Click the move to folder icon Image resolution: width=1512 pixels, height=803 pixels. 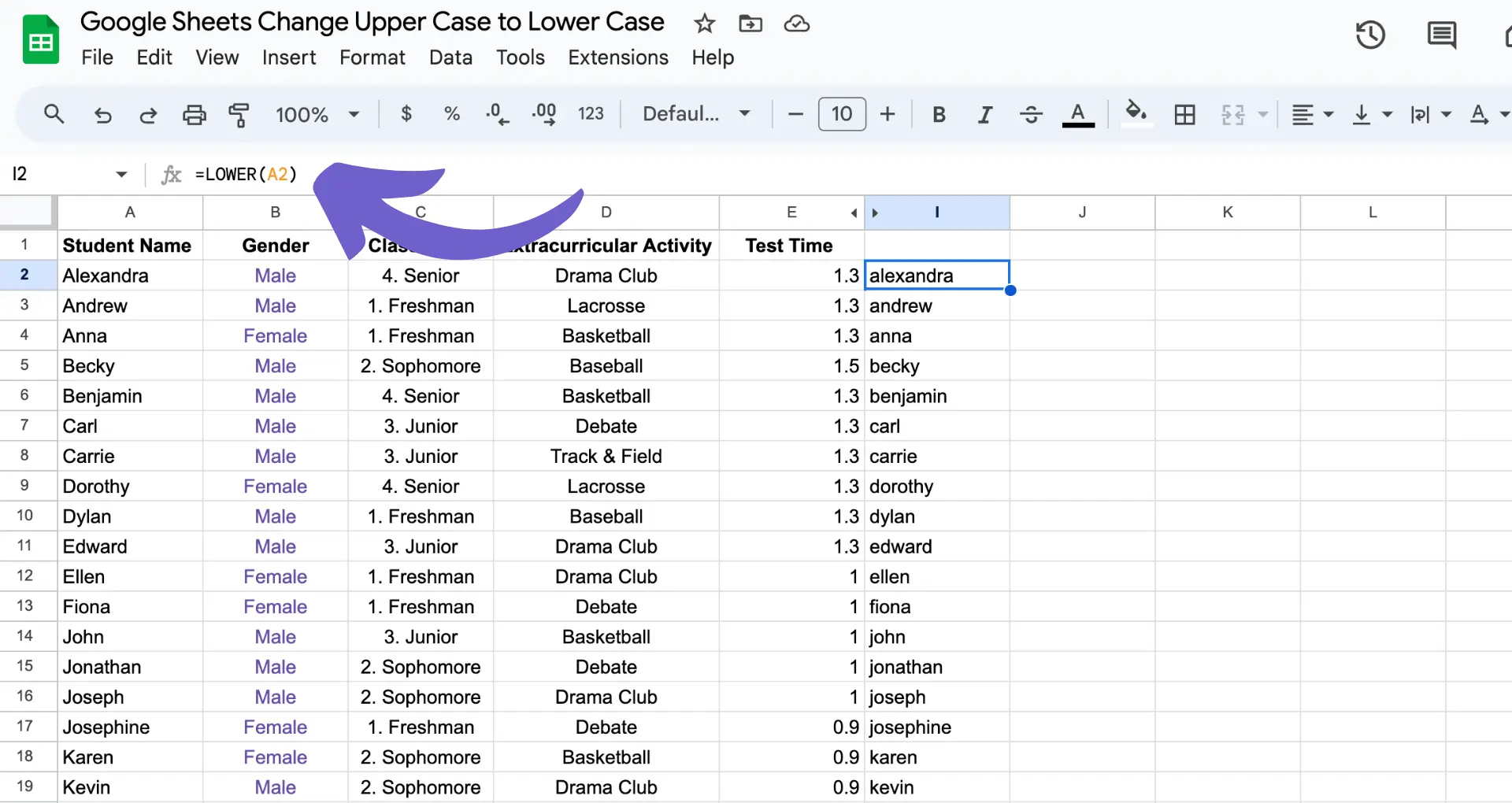[x=750, y=24]
